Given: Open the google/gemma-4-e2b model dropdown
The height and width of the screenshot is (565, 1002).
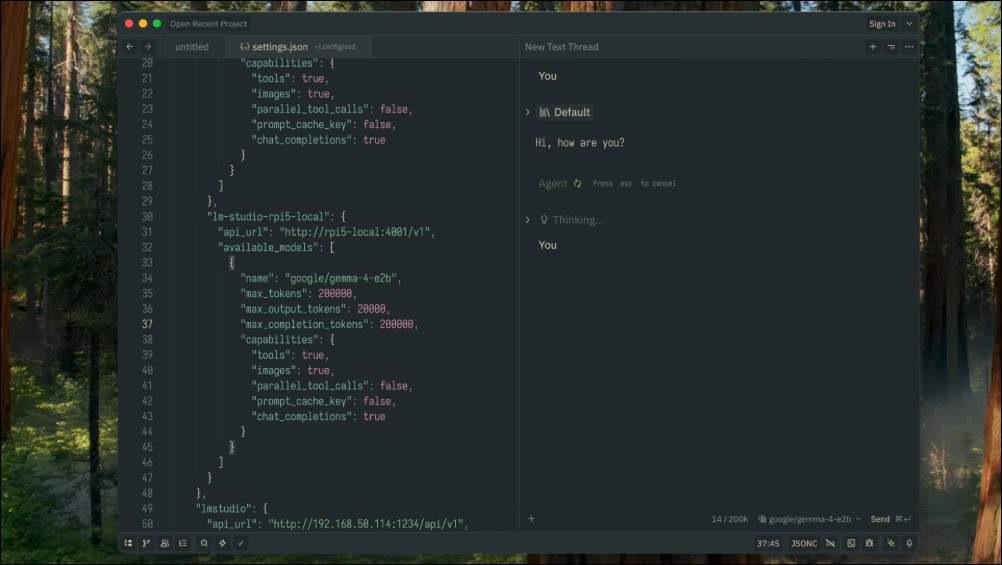Looking at the screenshot, I should pos(809,519).
